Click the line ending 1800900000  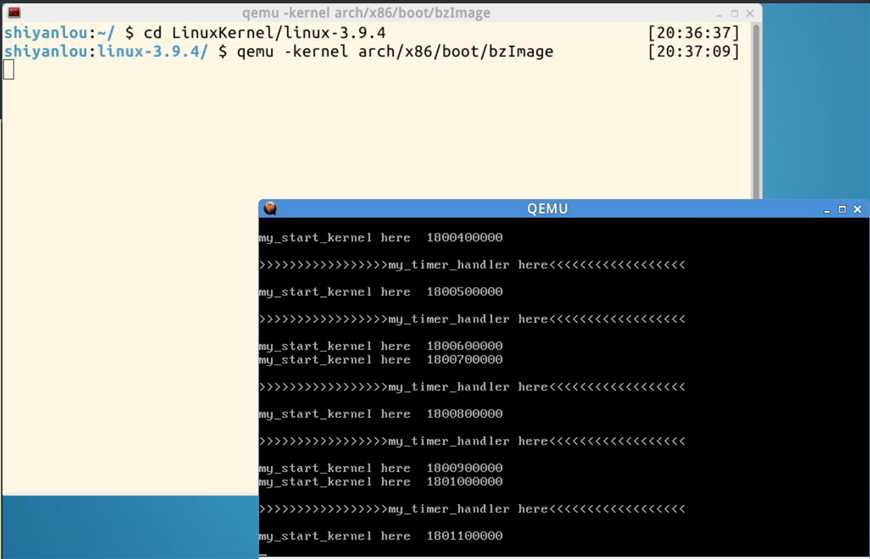381,468
